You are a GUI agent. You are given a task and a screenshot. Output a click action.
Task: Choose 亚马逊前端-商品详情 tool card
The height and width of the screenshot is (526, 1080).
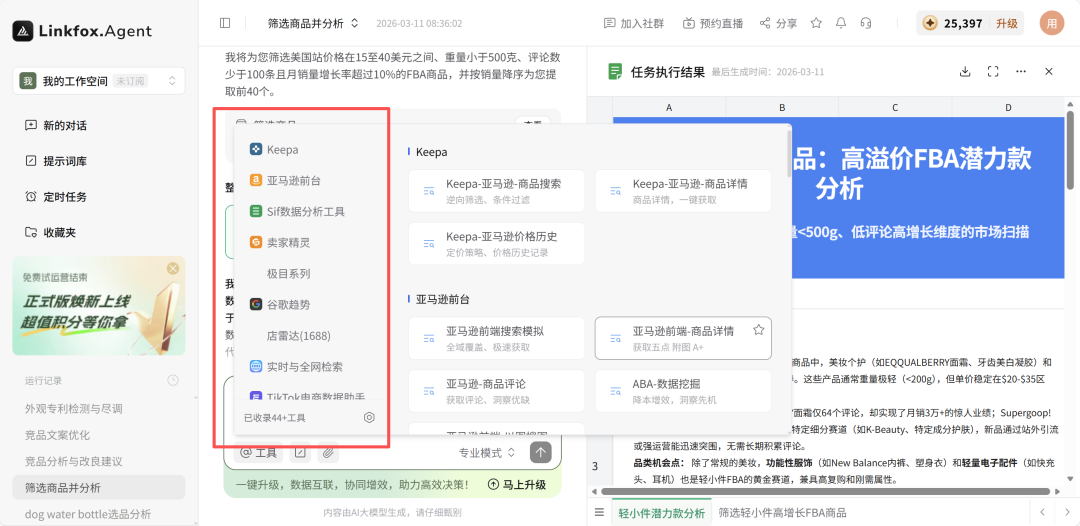[x=683, y=338]
